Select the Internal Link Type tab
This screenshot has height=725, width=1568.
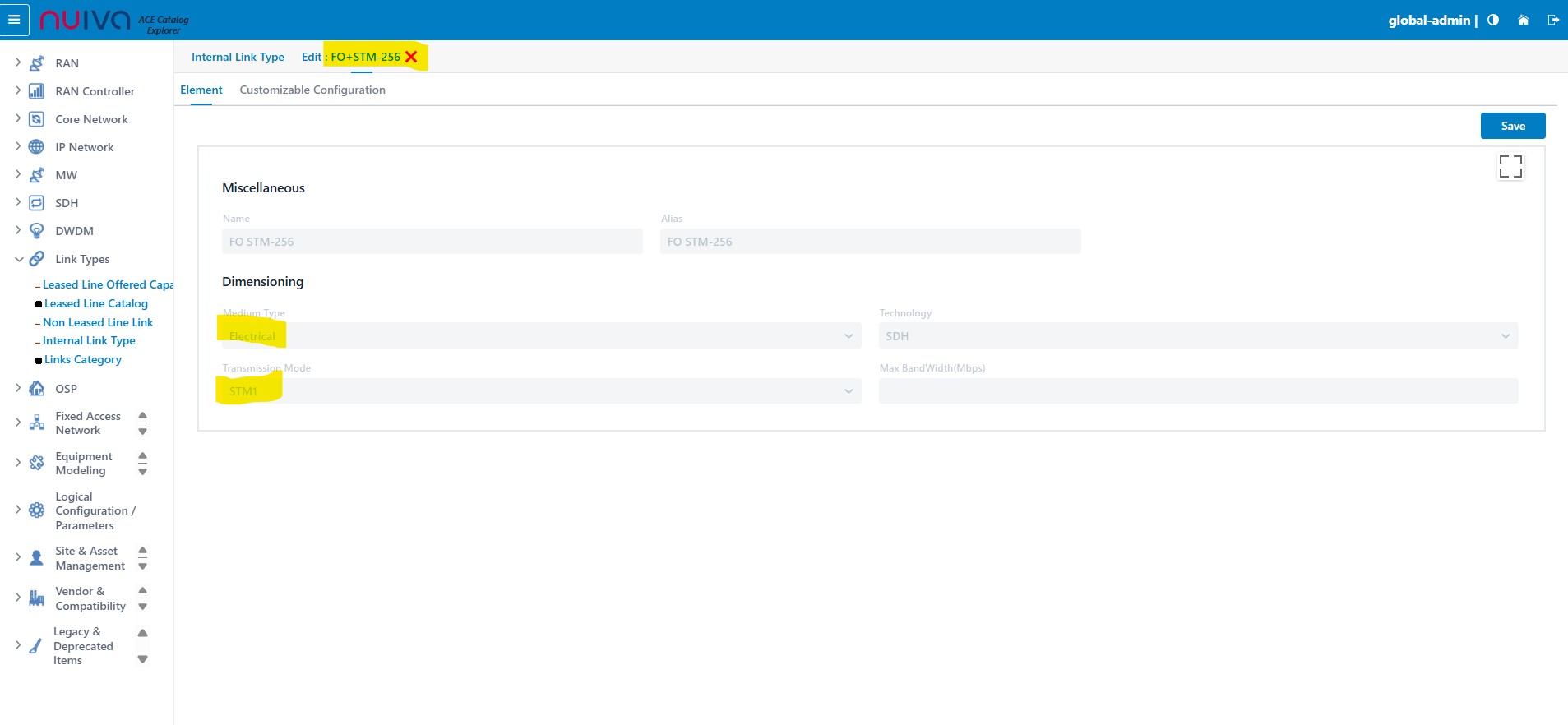(x=238, y=57)
